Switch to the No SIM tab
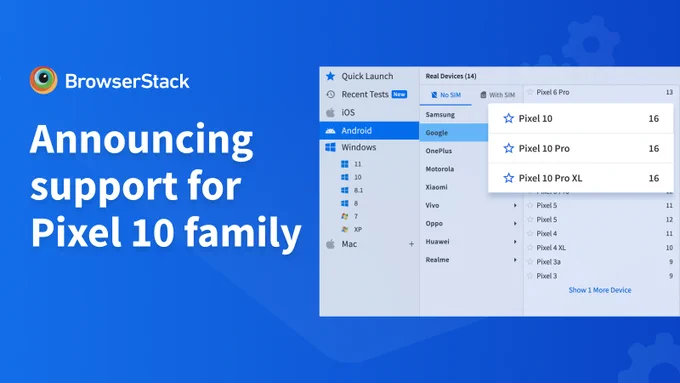This screenshot has height=383, width=680. tap(445, 95)
